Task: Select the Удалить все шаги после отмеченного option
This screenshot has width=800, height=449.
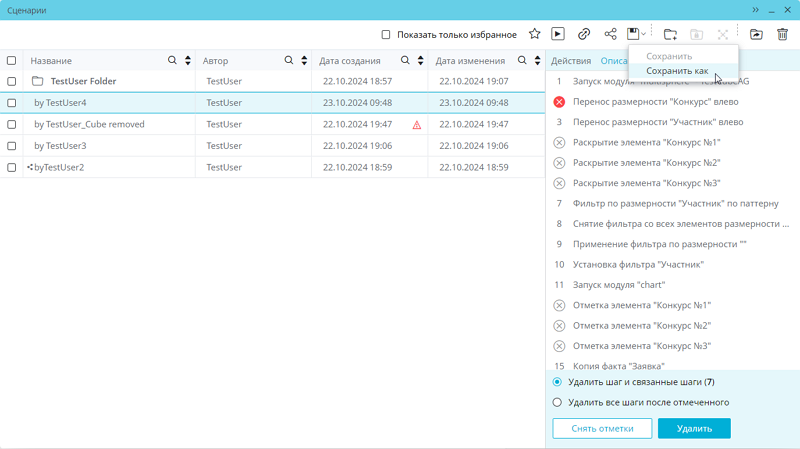Action: pyautogui.click(x=558, y=402)
